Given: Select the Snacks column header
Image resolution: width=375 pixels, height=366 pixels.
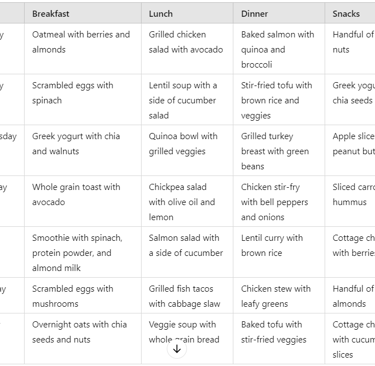Looking at the screenshot, I should click(x=350, y=14).
